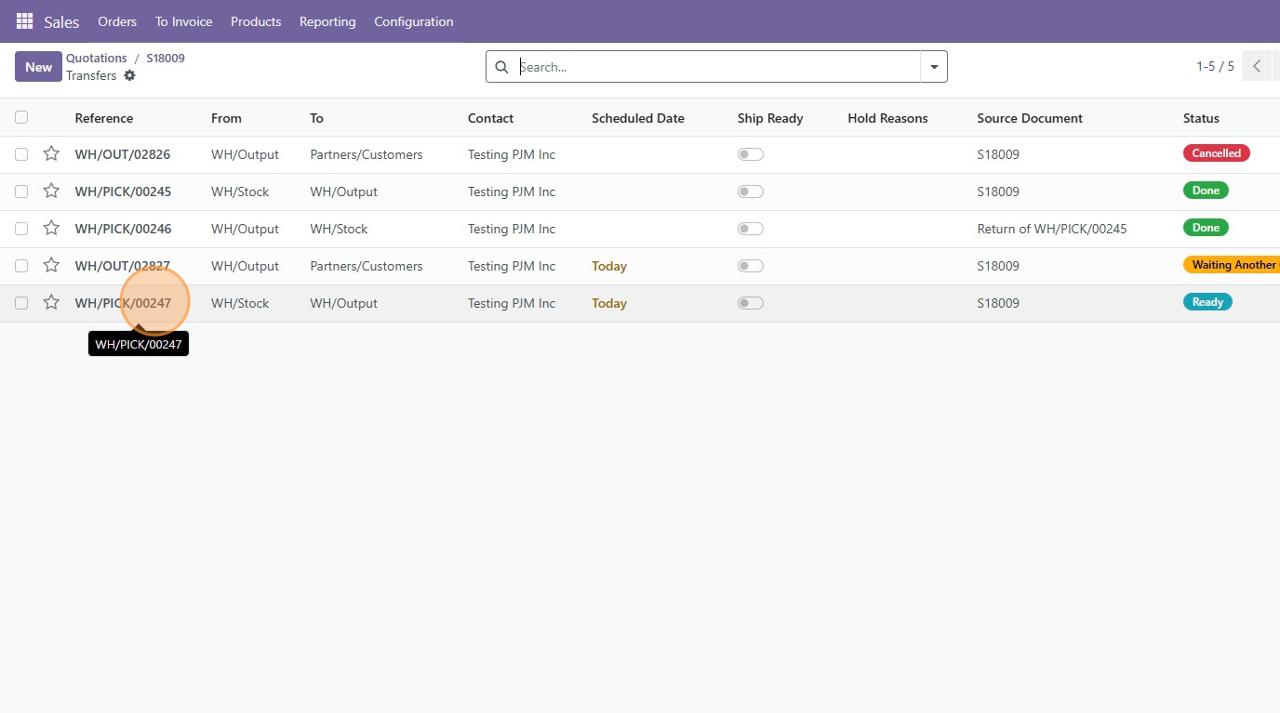Star the WH/PICK/00245 transfer
1280x713 pixels.
(51, 191)
